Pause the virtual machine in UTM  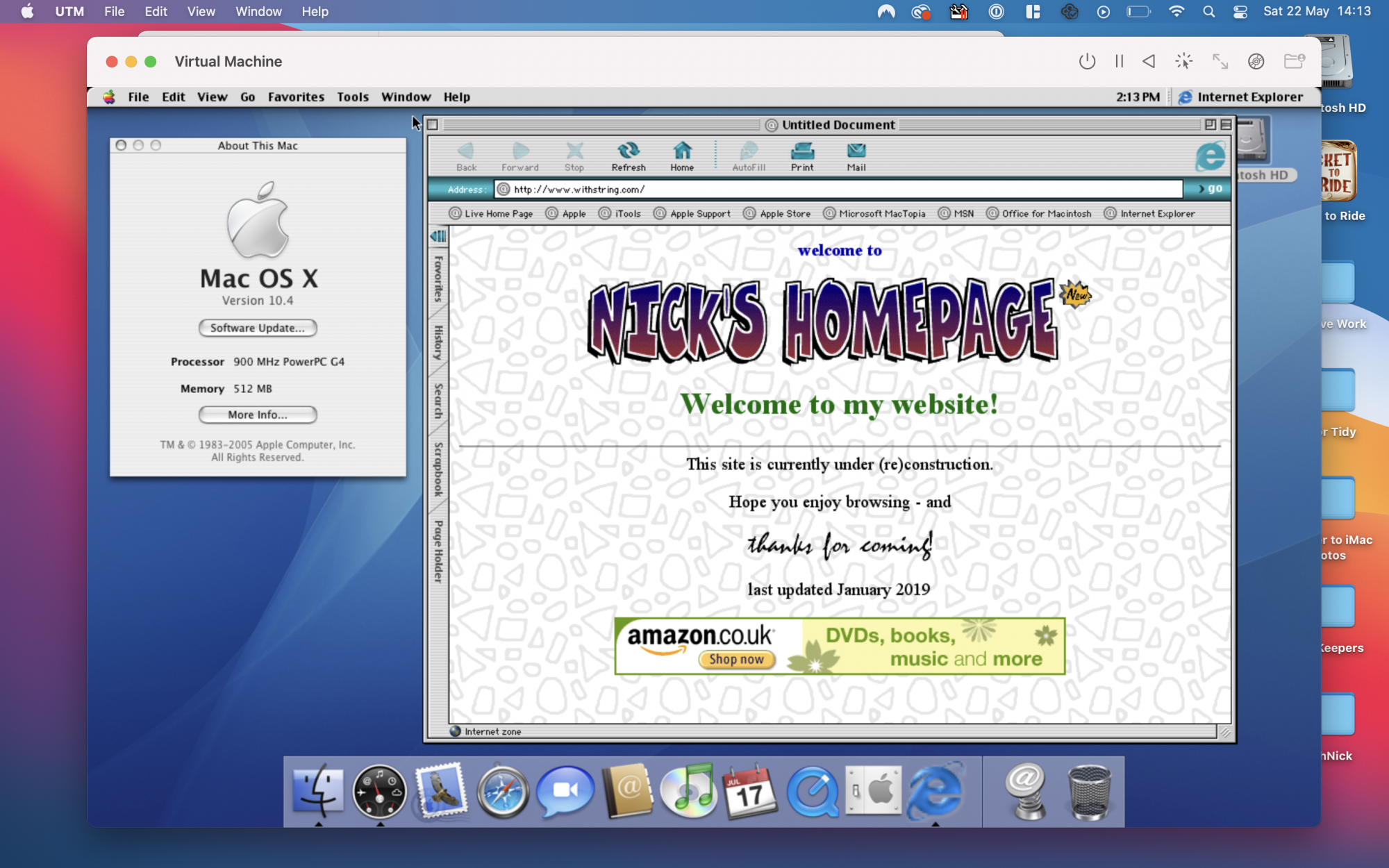click(x=1119, y=61)
